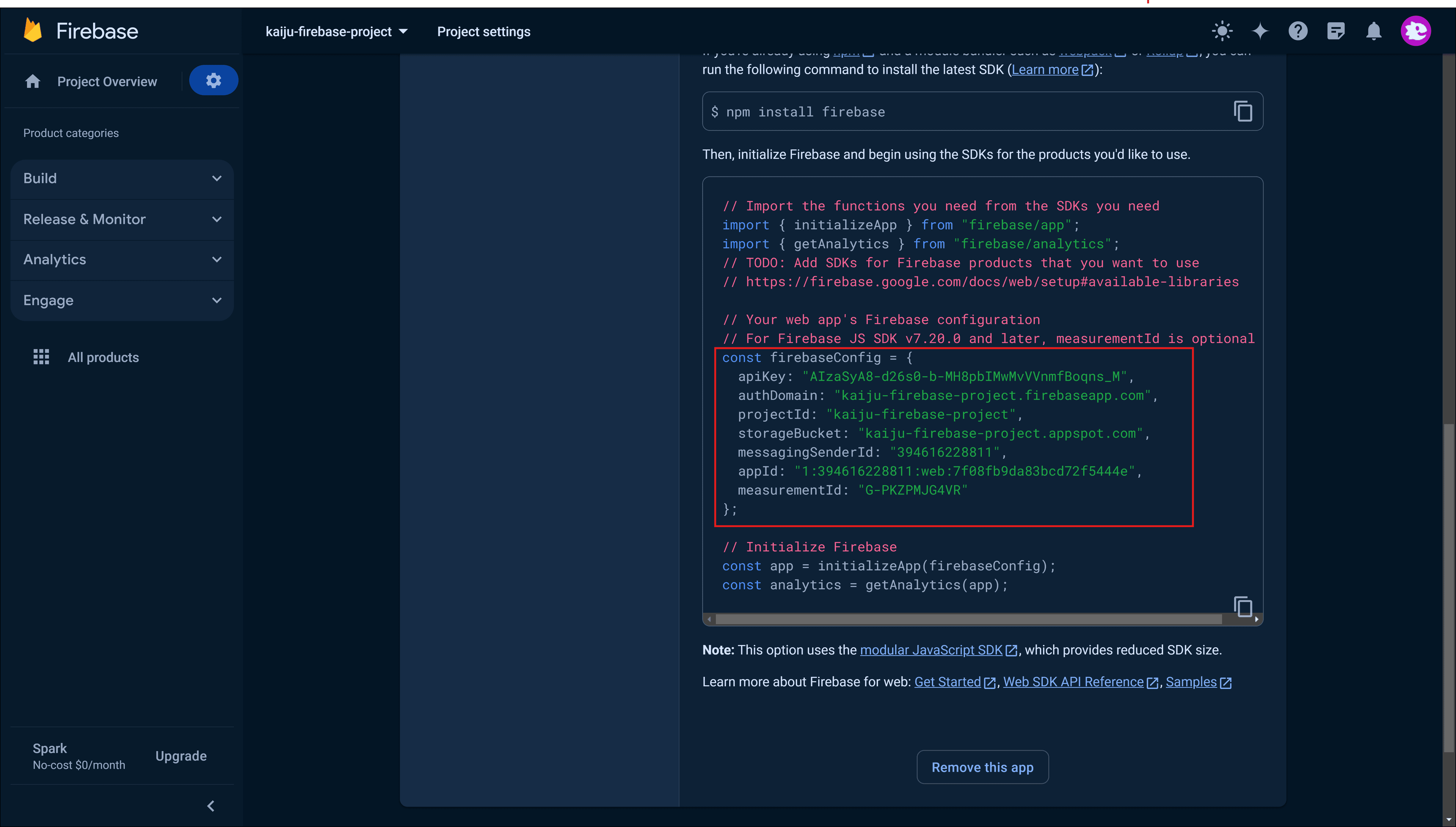
Task: Expand the Release & Monitor category
Action: [122, 219]
